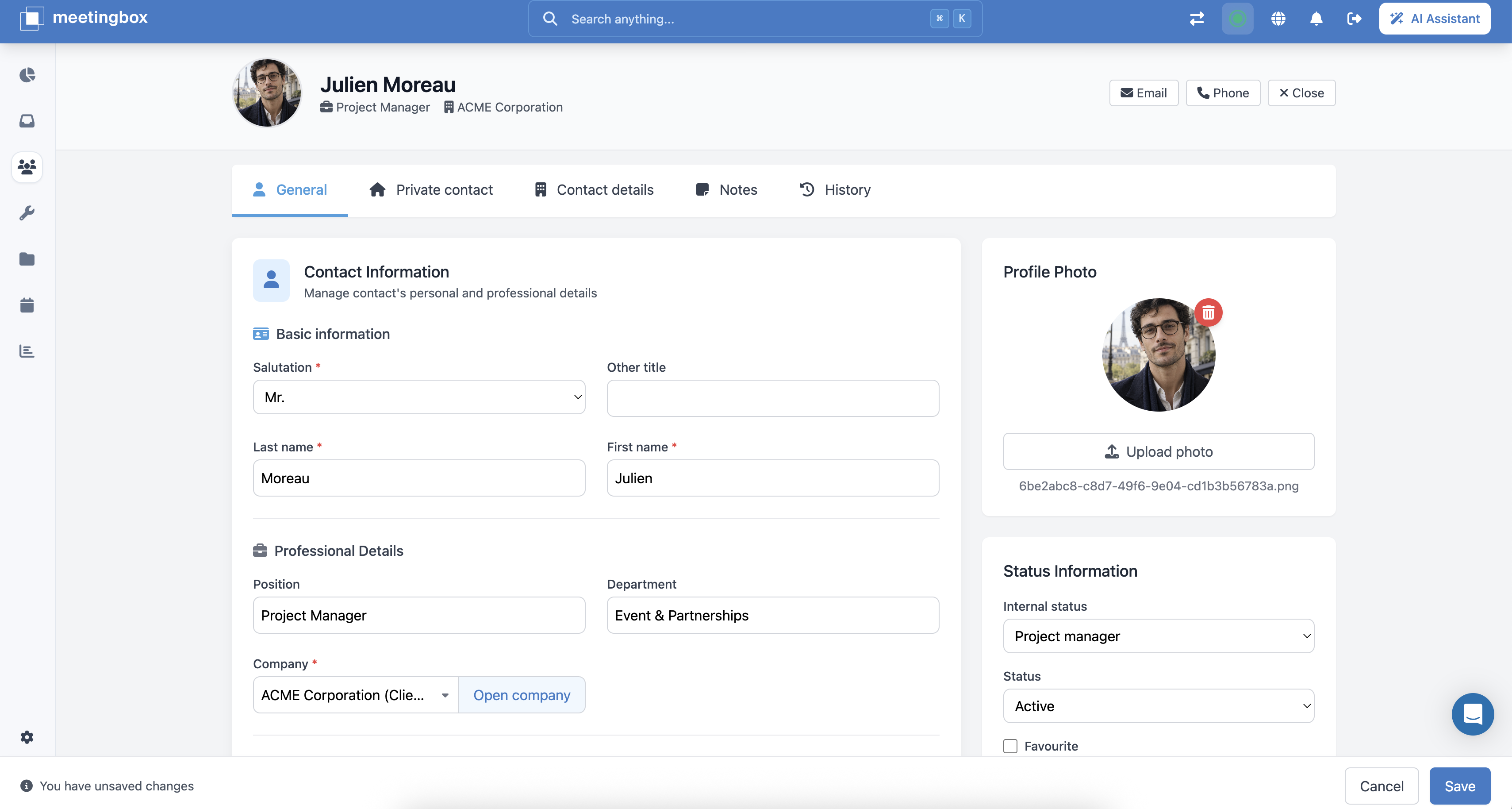Open the inbox tray sidebar icon
The image size is (1512, 809).
27,121
